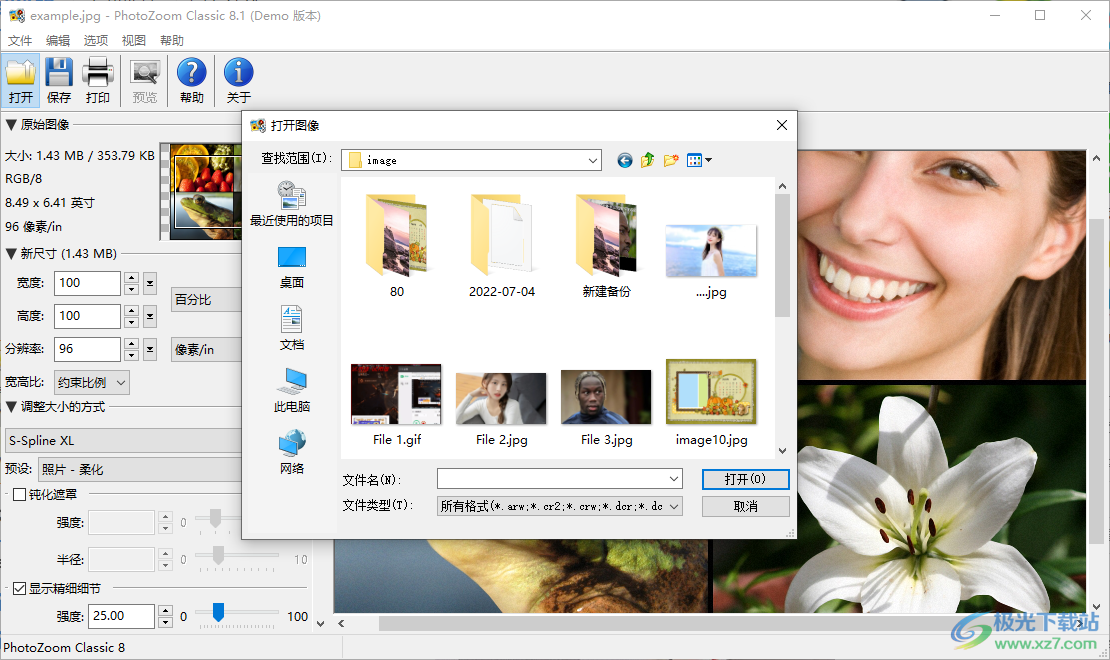Collapse the 原始图像 section
The width and height of the screenshot is (1110, 660).
click(11, 125)
